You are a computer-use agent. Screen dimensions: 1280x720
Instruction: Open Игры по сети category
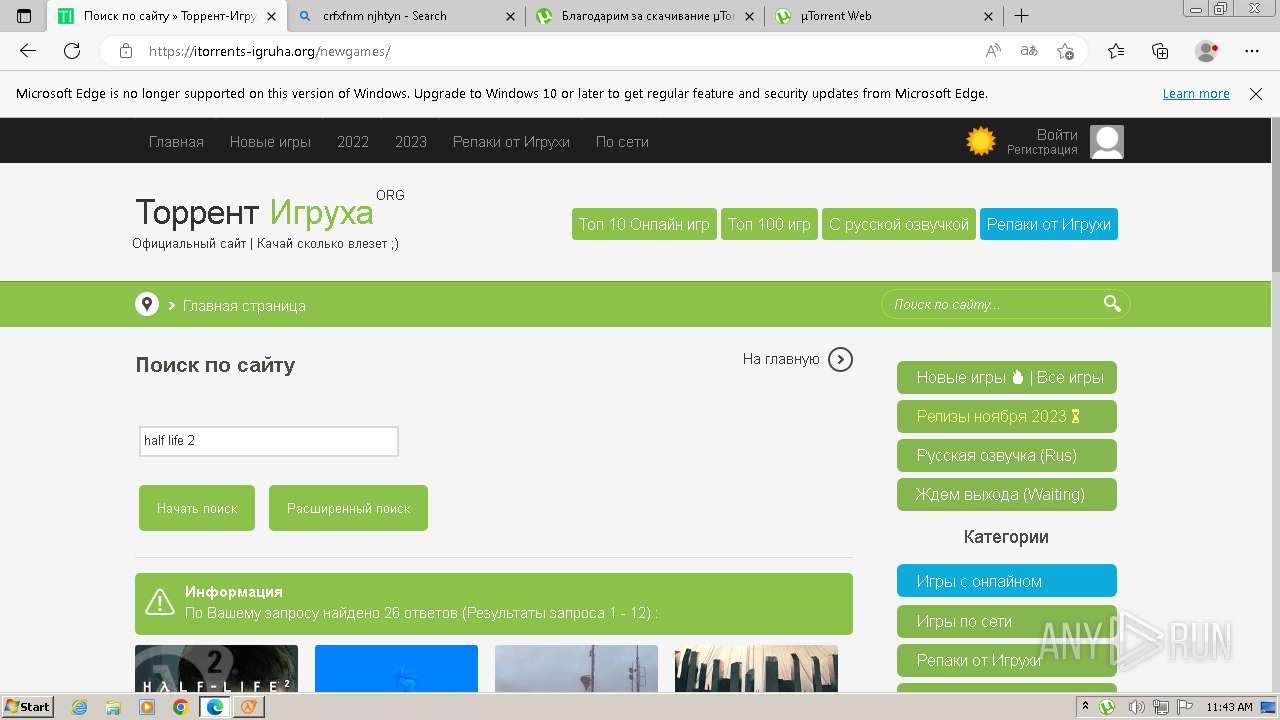point(1007,621)
